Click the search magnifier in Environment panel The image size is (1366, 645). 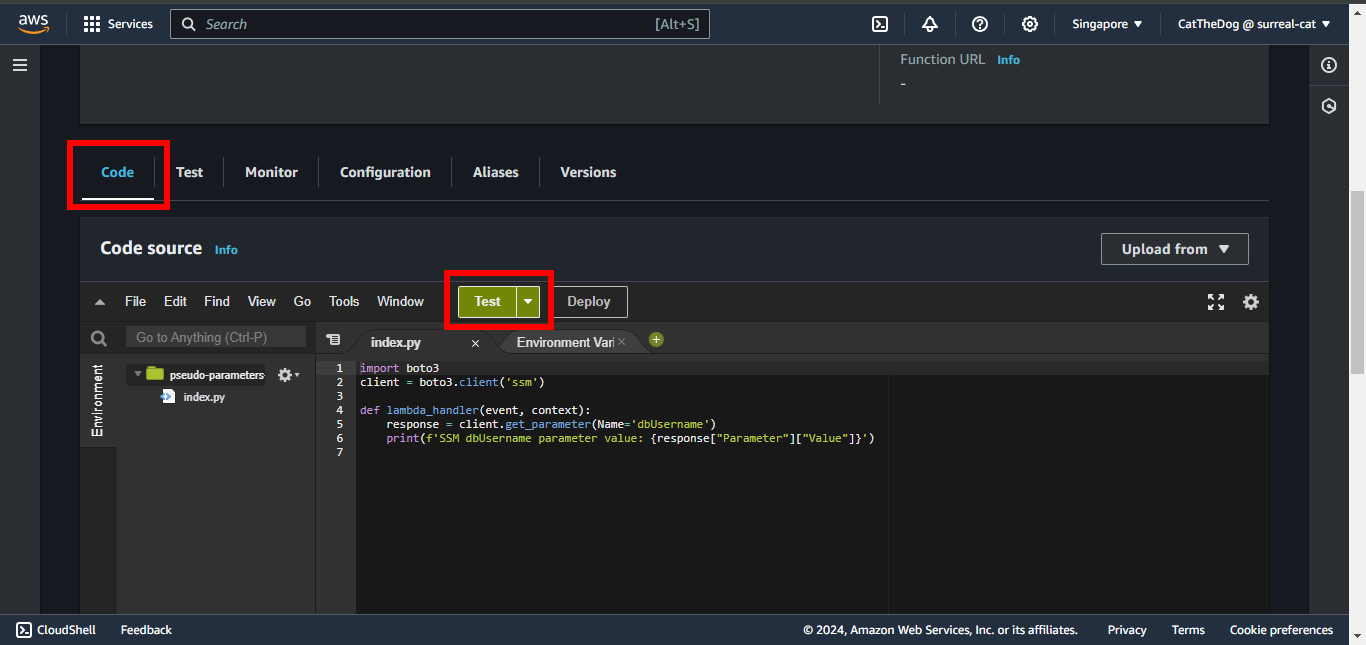(x=98, y=338)
